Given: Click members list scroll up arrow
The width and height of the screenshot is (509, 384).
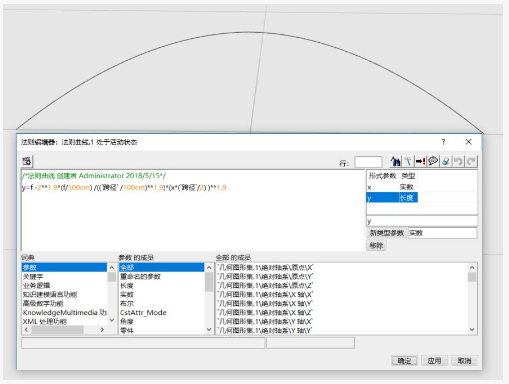Looking at the screenshot, I should click(x=209, y=267).
